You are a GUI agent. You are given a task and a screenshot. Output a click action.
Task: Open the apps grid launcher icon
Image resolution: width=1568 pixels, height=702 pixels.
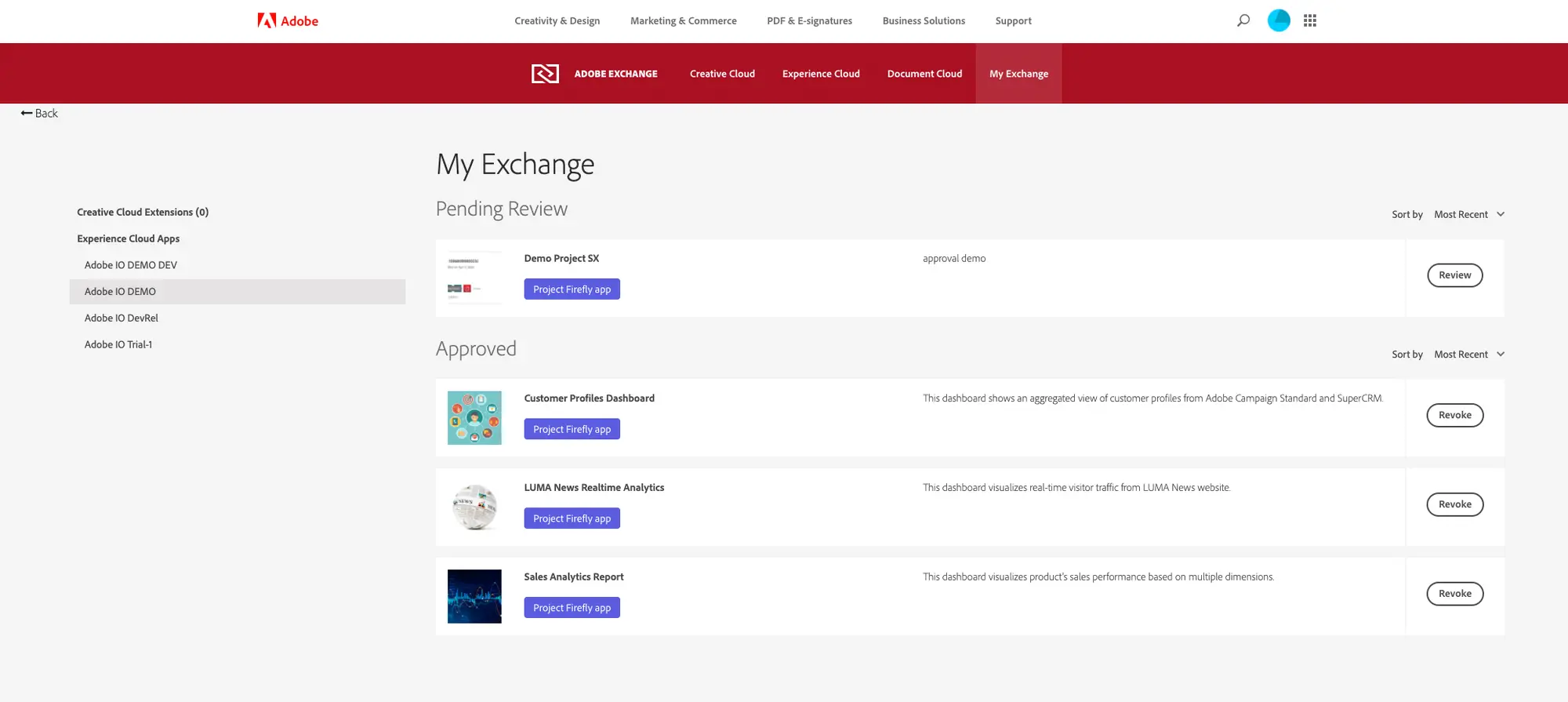1310,20
